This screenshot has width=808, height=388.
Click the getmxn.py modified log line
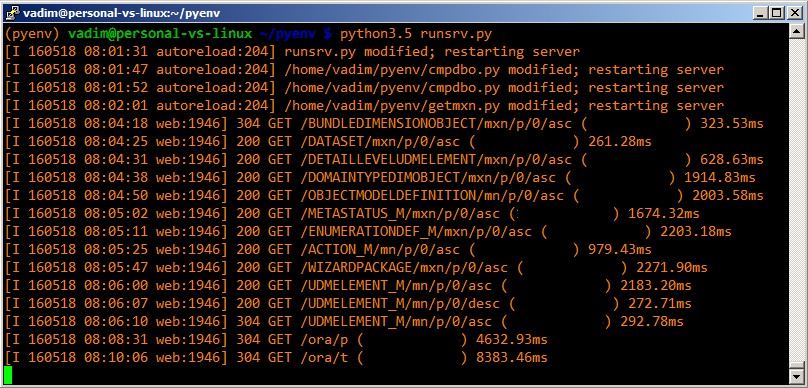(x=365, y=106)
